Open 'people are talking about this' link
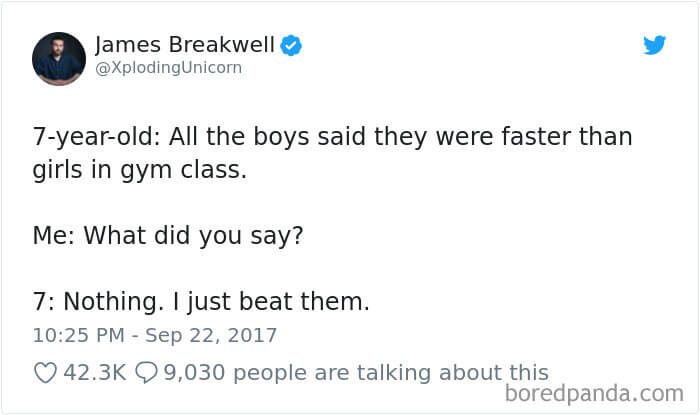This screenshot has width=700, height=415. [391, 373]
